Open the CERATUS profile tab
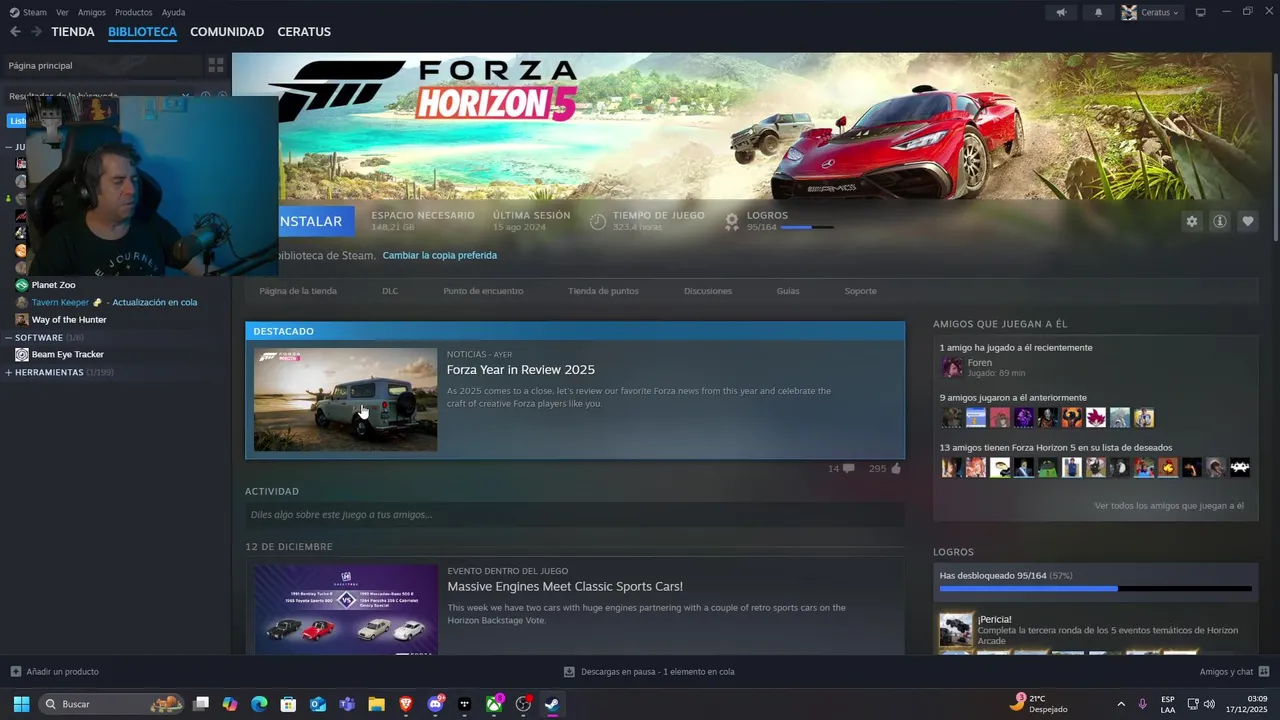This screenshot has width=1280, height=720. [304, 32]
